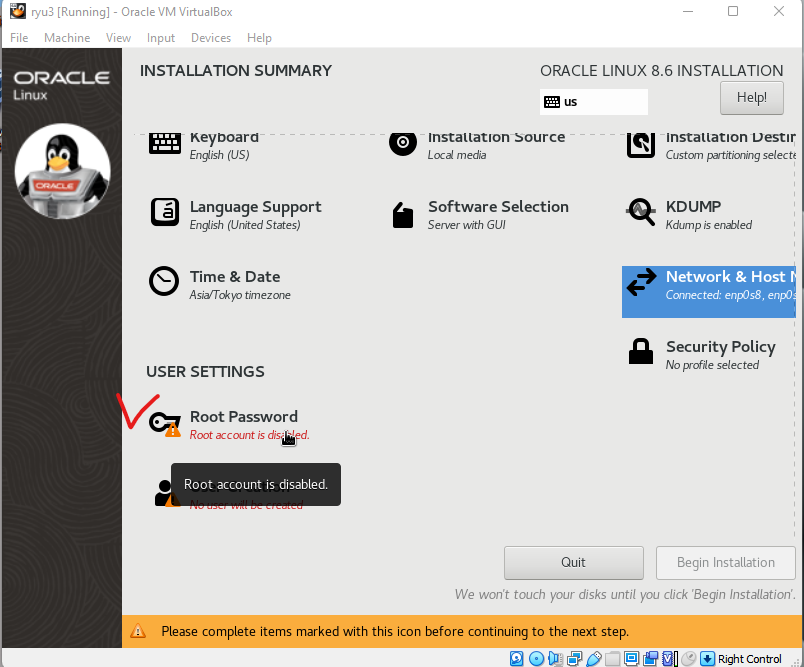
Task: Click the Time & Date clock icon
Action: (x=164, y=281)
